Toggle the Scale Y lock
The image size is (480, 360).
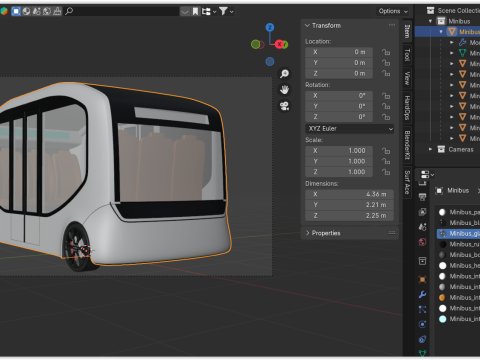[386, 161]
